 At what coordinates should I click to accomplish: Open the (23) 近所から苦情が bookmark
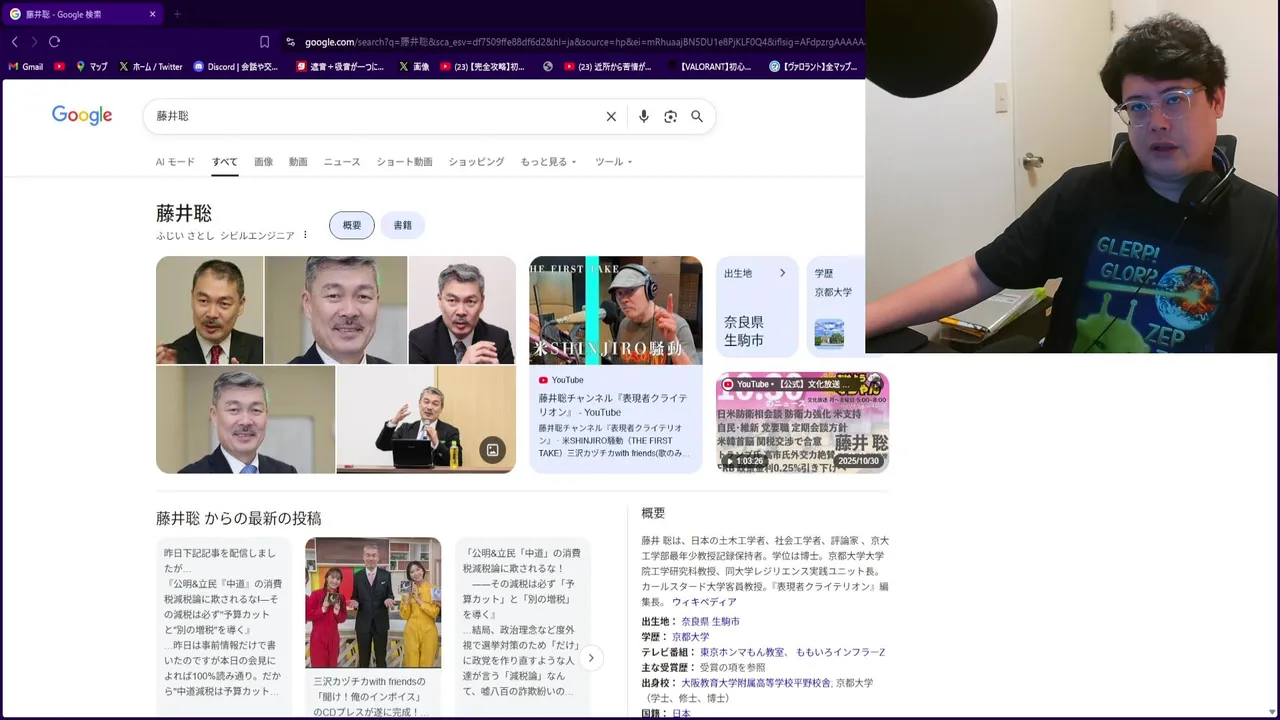coord(607,67)
